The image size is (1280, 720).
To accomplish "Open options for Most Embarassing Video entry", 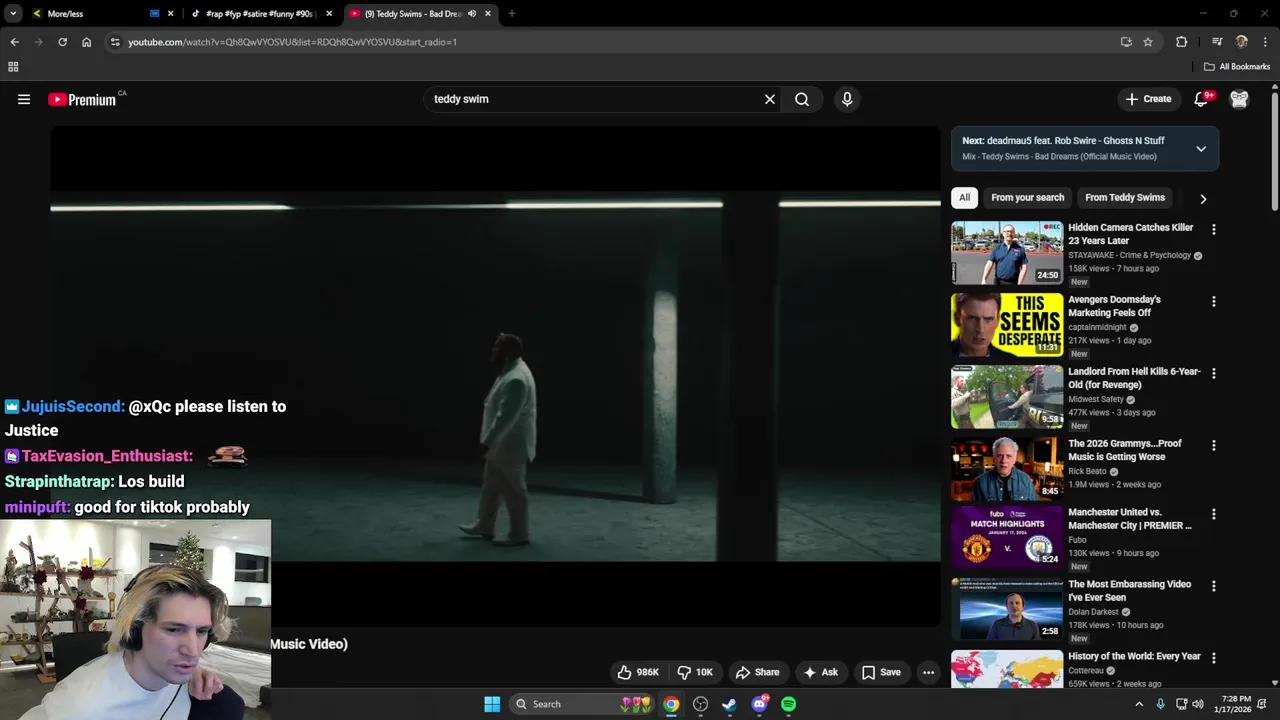I will pyautogui.click(x=1214, y=586).
